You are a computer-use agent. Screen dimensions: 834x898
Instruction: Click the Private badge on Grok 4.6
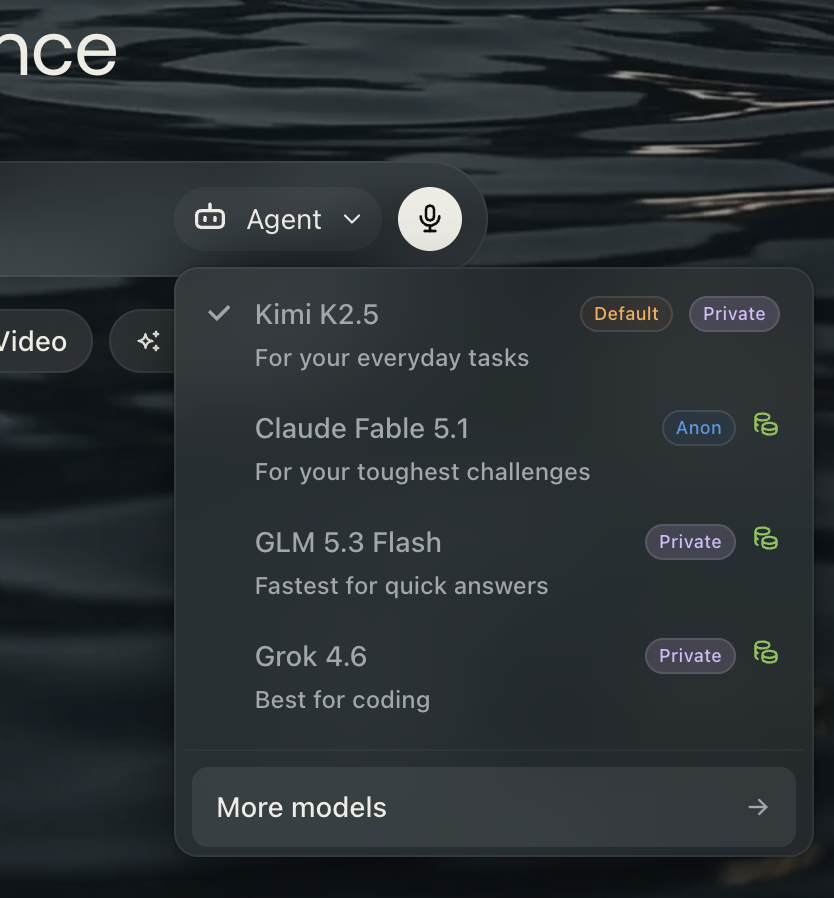tap(690, 656)
